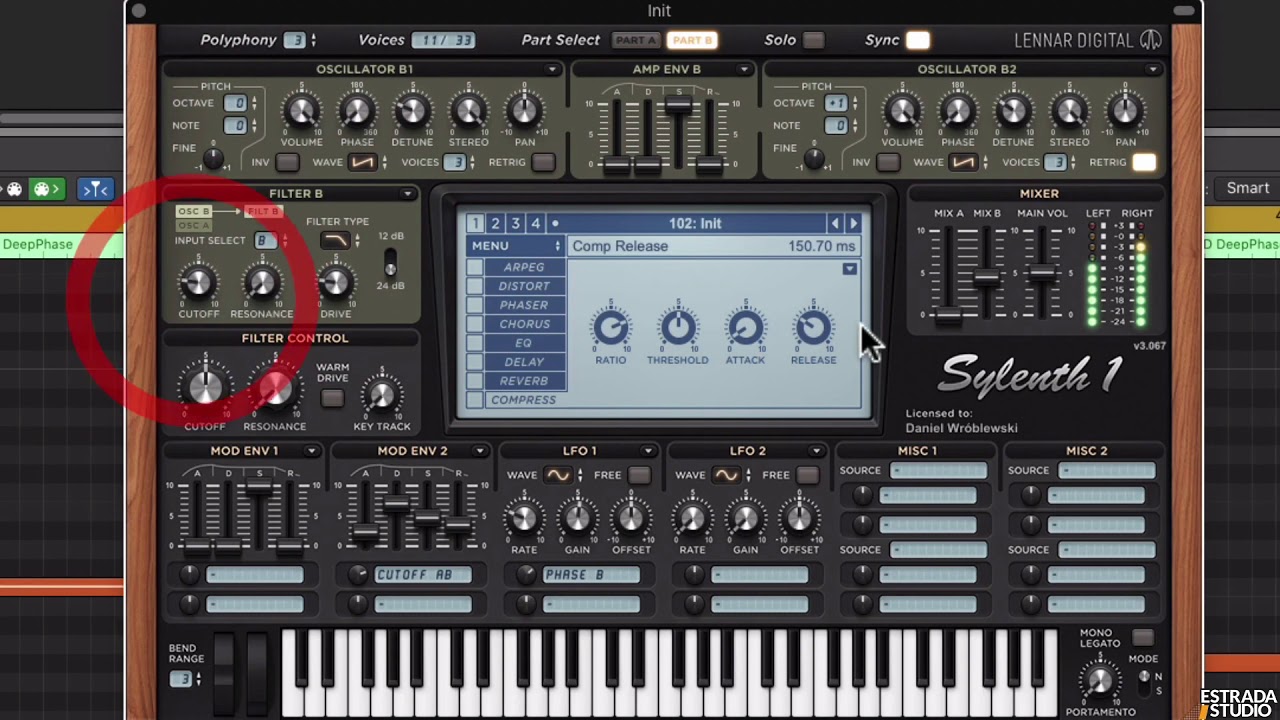
Task: Click the green MIDI icon in the DAW toolbar
Action: coord(45,188)
